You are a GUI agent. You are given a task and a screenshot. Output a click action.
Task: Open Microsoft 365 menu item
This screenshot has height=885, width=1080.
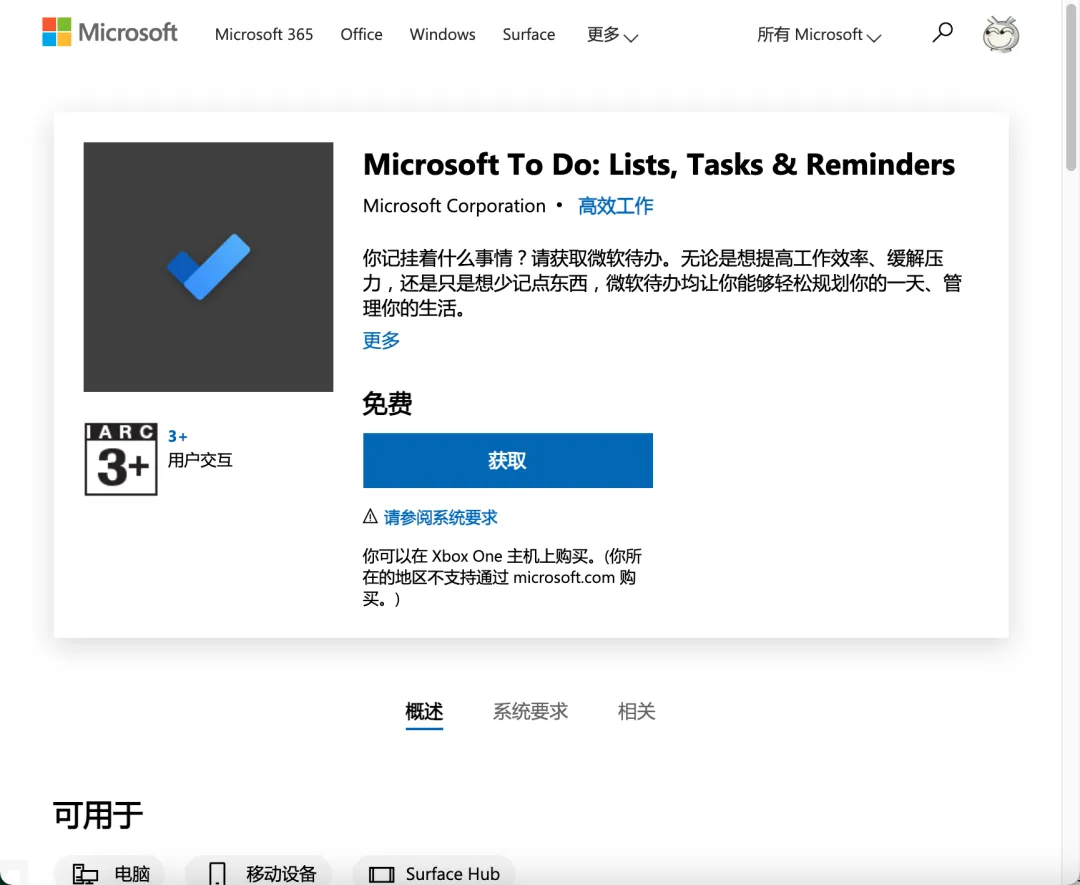(264, 34)
